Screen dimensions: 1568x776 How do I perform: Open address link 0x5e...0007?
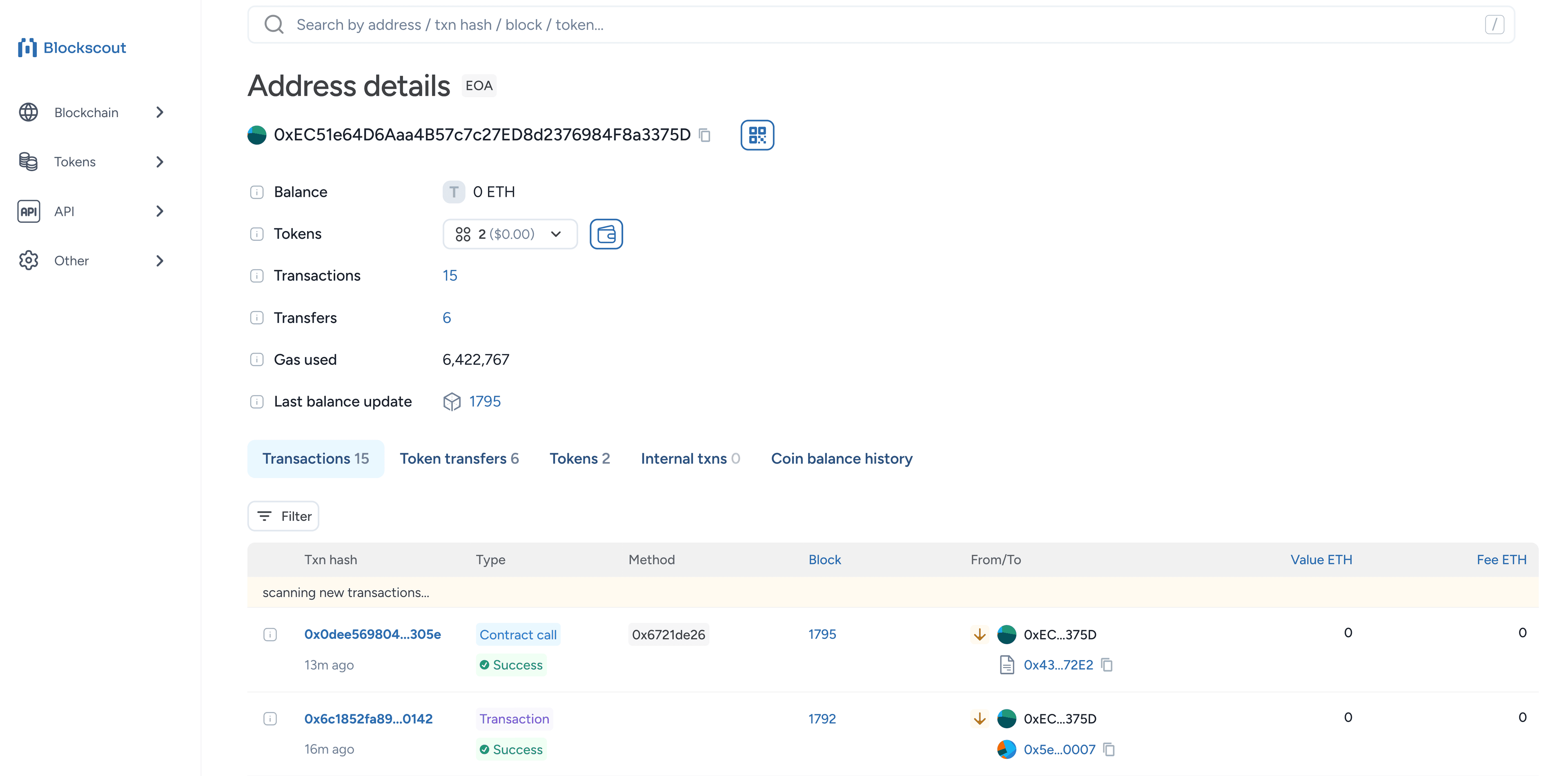coord(1059,749)
